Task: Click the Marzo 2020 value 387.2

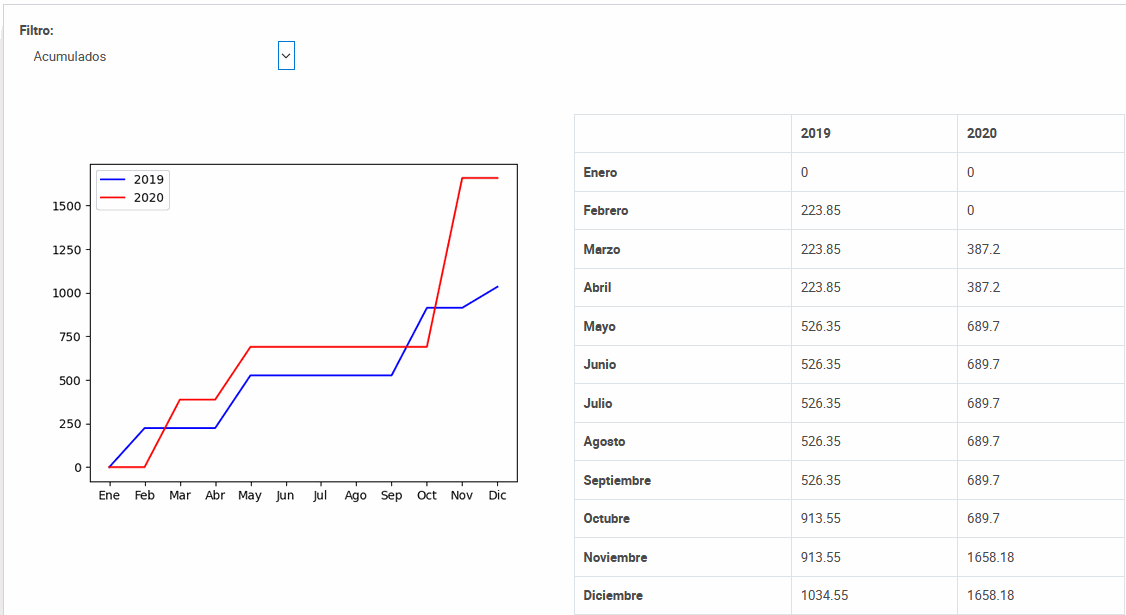Action: pos(983,249)
